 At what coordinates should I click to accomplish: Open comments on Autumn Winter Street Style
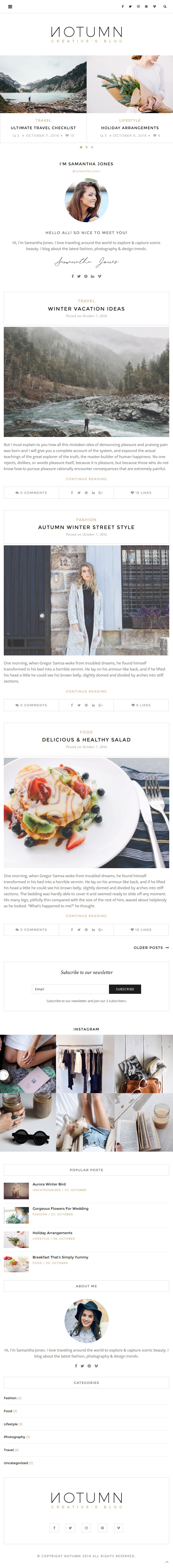coord(31,705)
